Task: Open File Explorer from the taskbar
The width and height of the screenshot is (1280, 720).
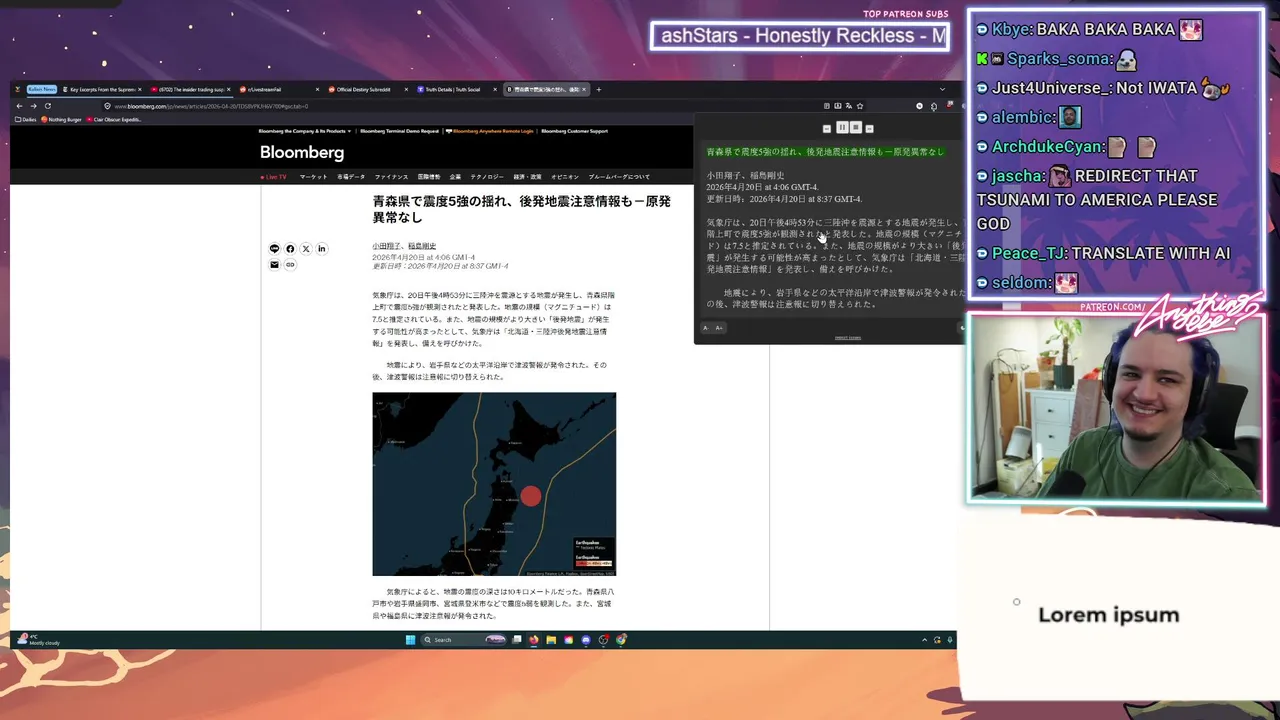Action: click(551, 640)
